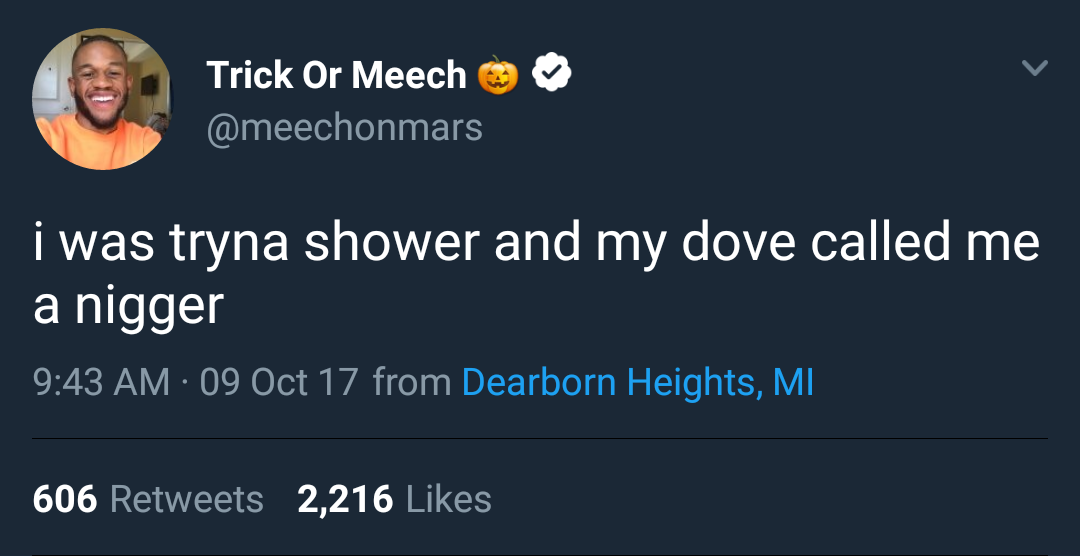Click the number 606 count

coord(65,498)
